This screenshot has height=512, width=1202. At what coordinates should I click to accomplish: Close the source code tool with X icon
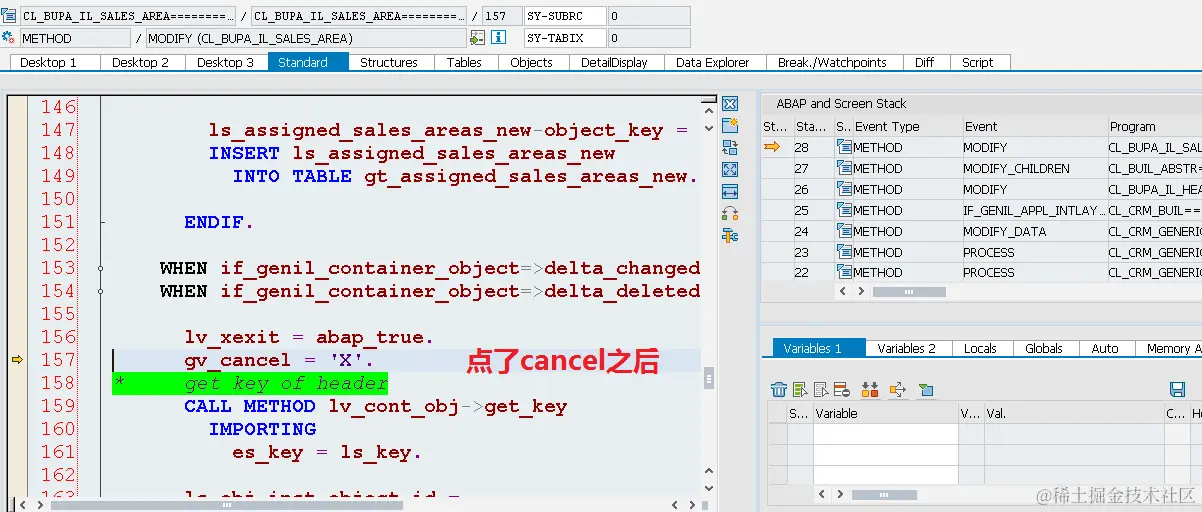point(730,104)
